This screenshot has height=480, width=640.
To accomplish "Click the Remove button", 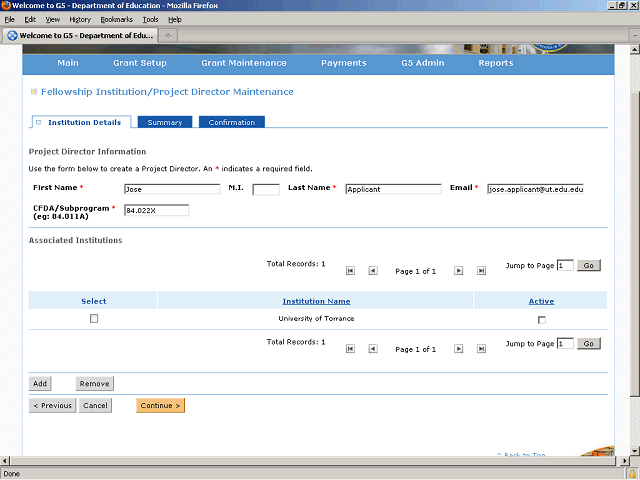I will 94,384.
